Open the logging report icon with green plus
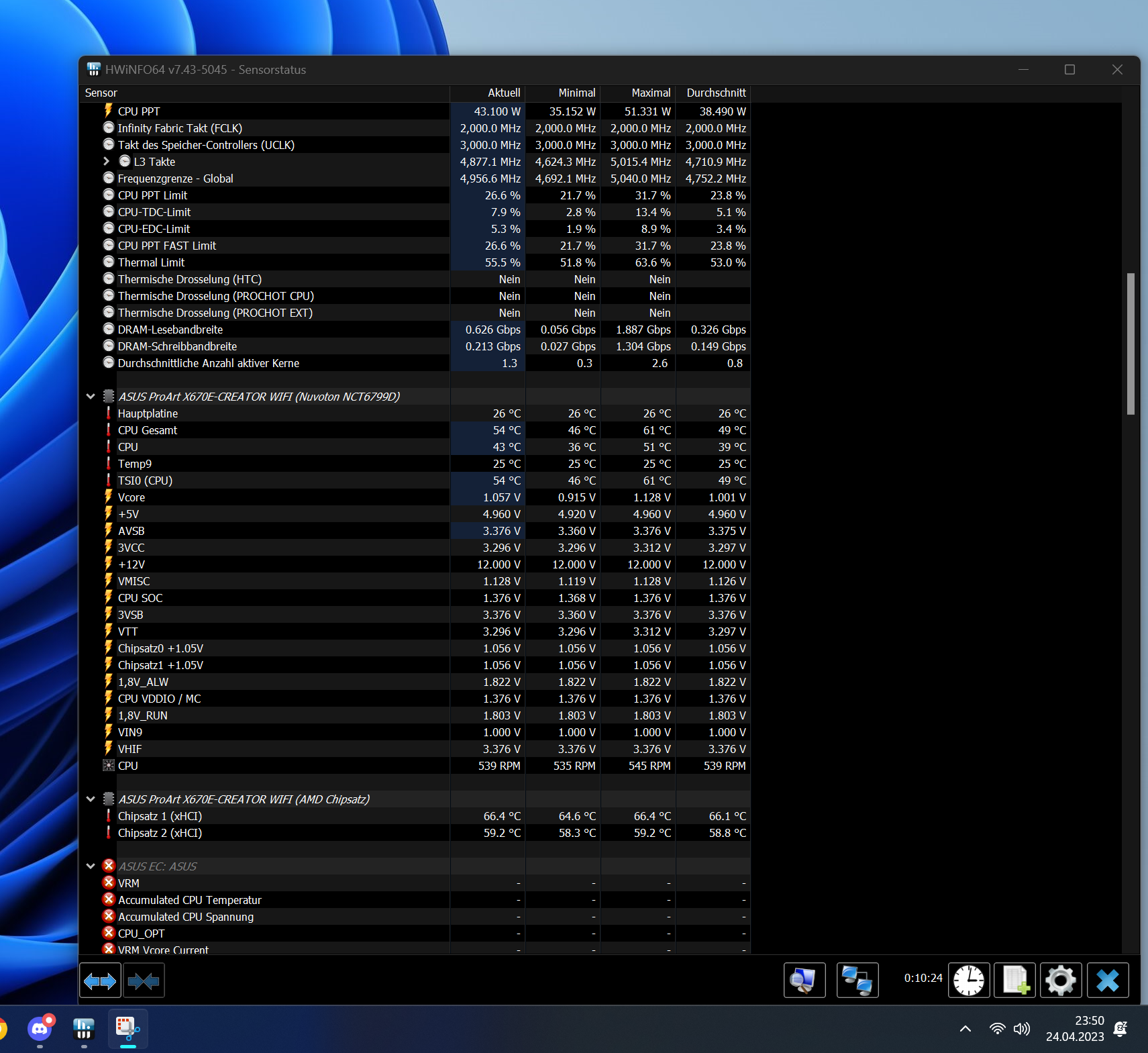The height and width of the screenshot is (1053, 1148). pyautogui.click(x=1015, y=980)
